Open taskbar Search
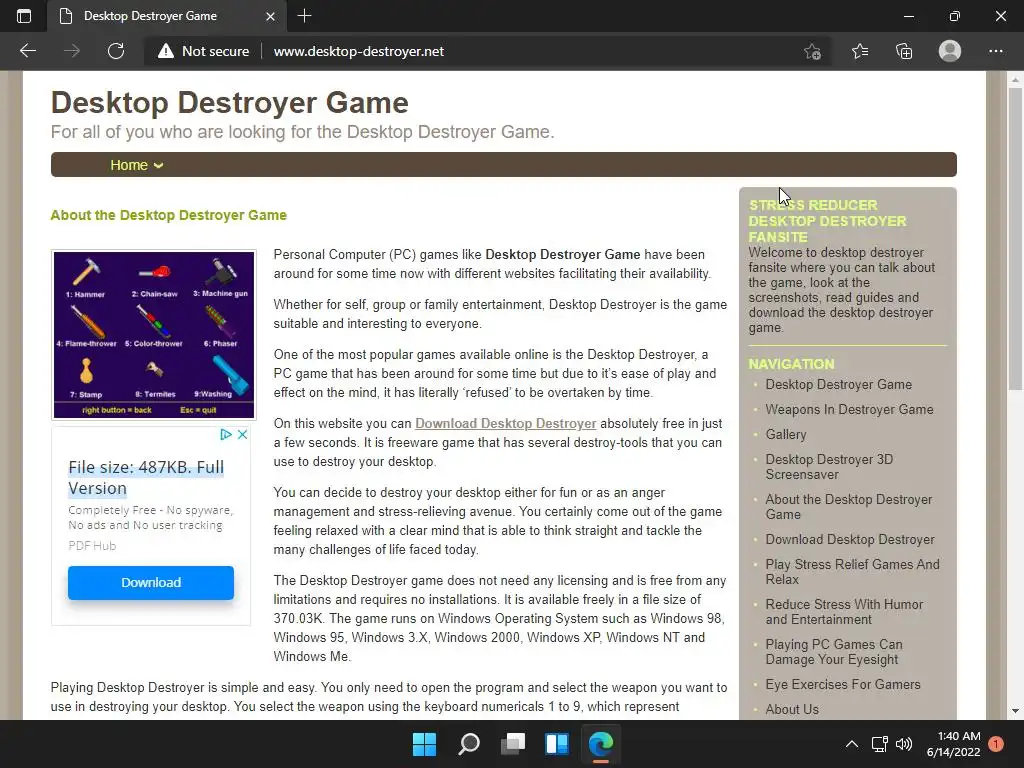The width and height of the screenshot is (1024, 768). click(x=469, y=744)
